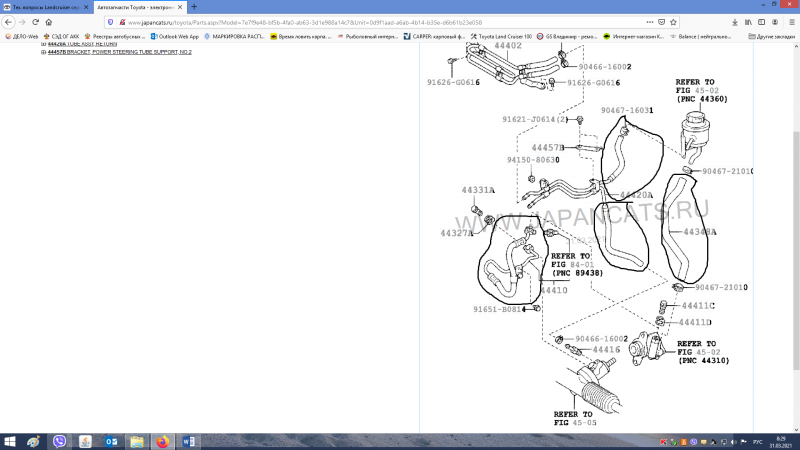Viewport: 800px width, 450px height.
Task: Open the Toyota Land Cruiser 100 bookmark
Action: (505, 35)
